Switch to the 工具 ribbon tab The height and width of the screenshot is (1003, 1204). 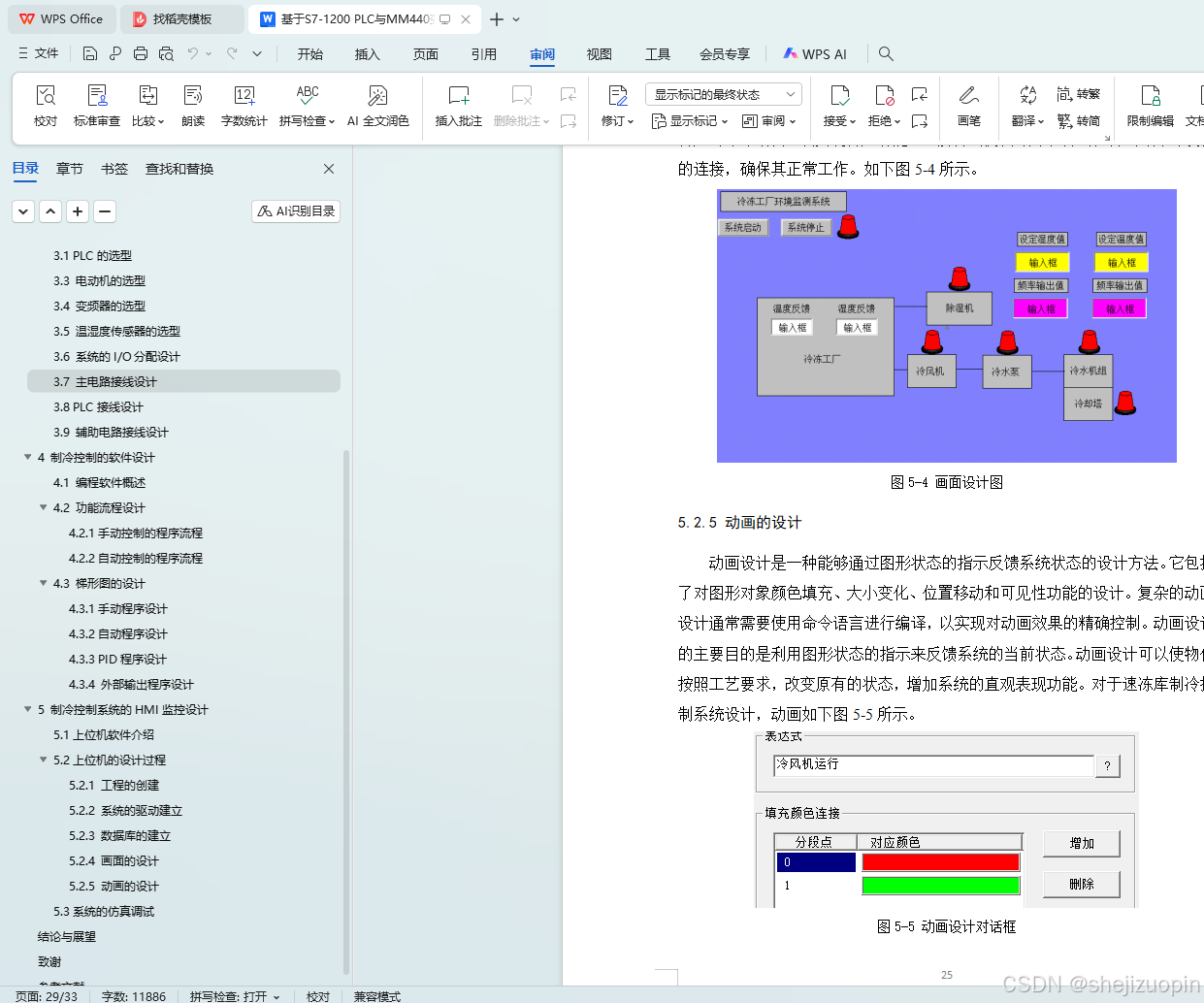(658, 54)
